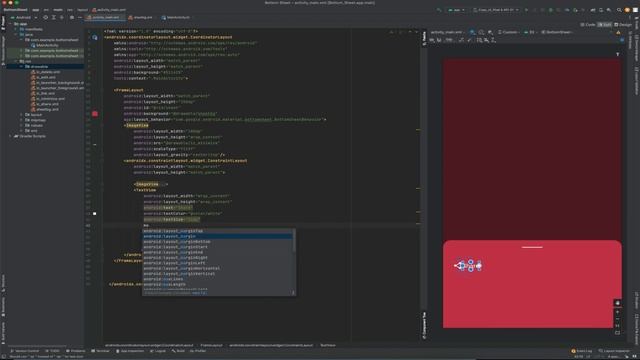The image size is (640, 360).
Task: Switch editor to Code view mode
Action: pos(588,25)
